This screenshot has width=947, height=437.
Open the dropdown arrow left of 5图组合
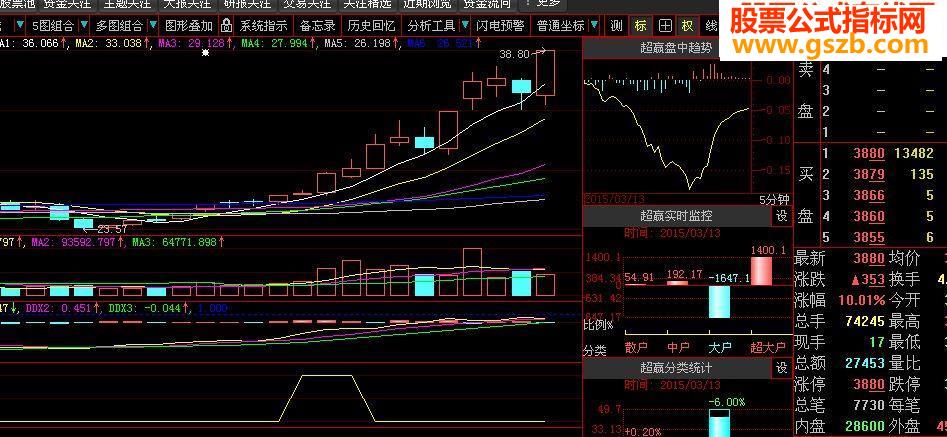(21, 25)
